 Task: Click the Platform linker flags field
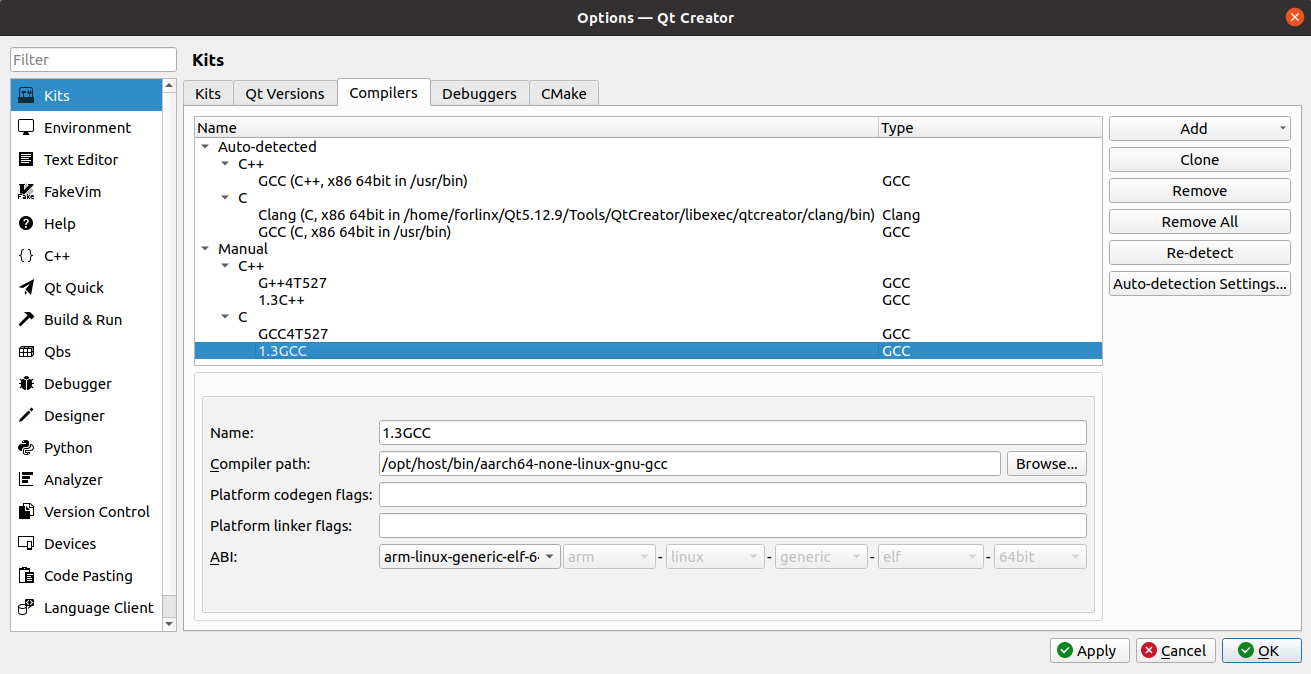click(733, 526)
